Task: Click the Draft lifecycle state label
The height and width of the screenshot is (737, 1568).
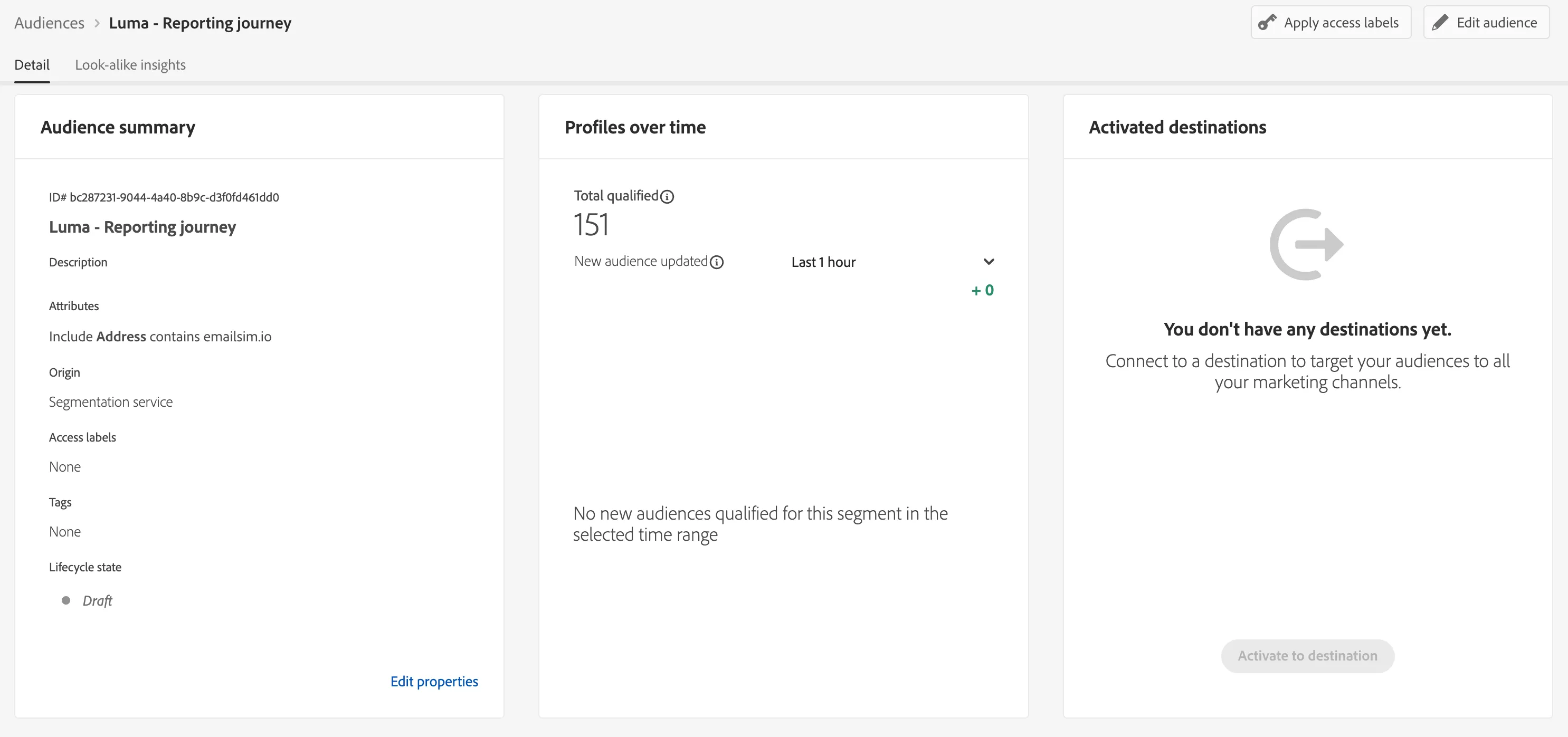Action: click(x=98, y=601)
